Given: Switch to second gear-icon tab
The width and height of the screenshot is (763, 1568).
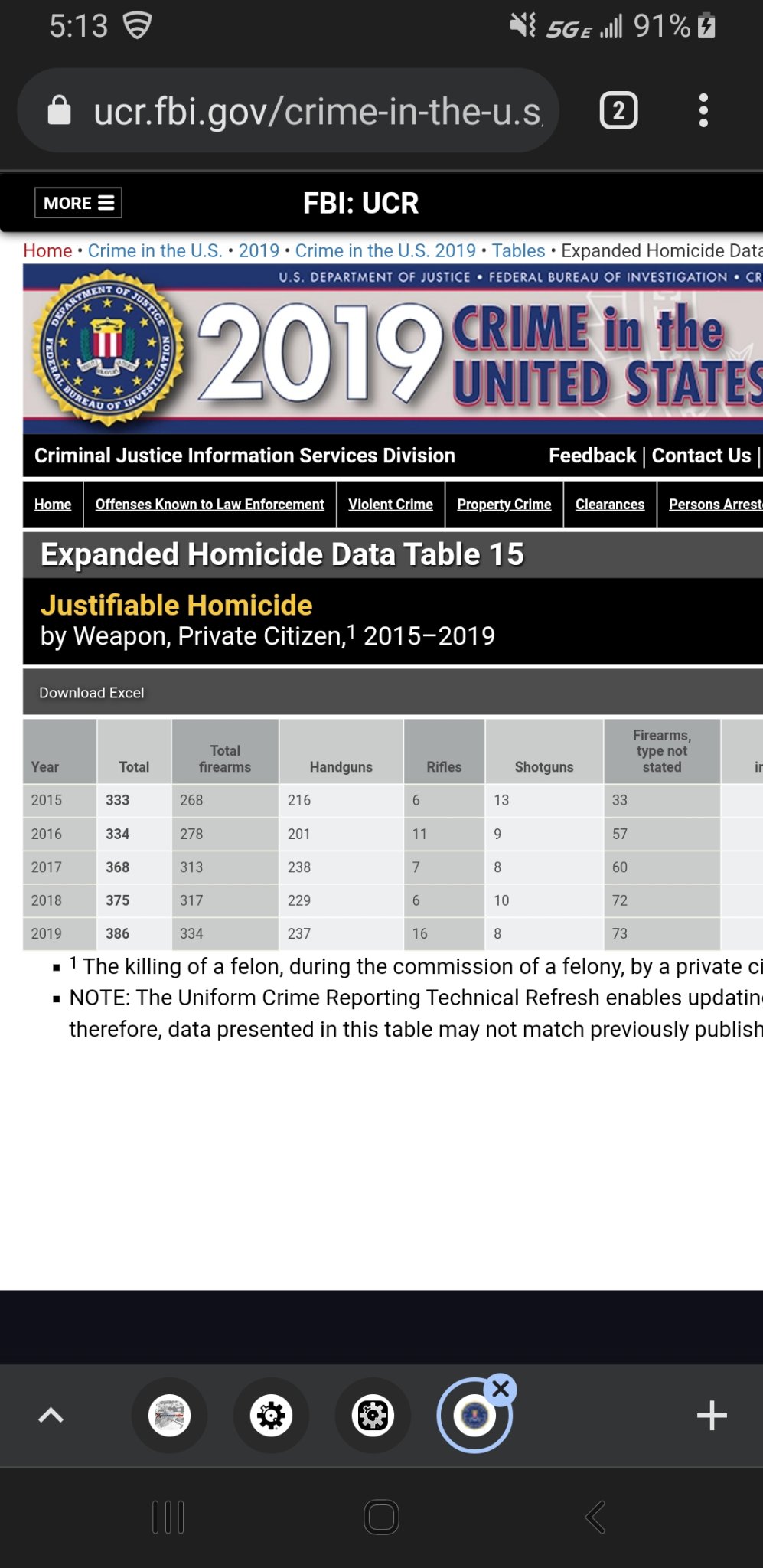Looking at the screenshot, I should click(x=271, y=1416).
